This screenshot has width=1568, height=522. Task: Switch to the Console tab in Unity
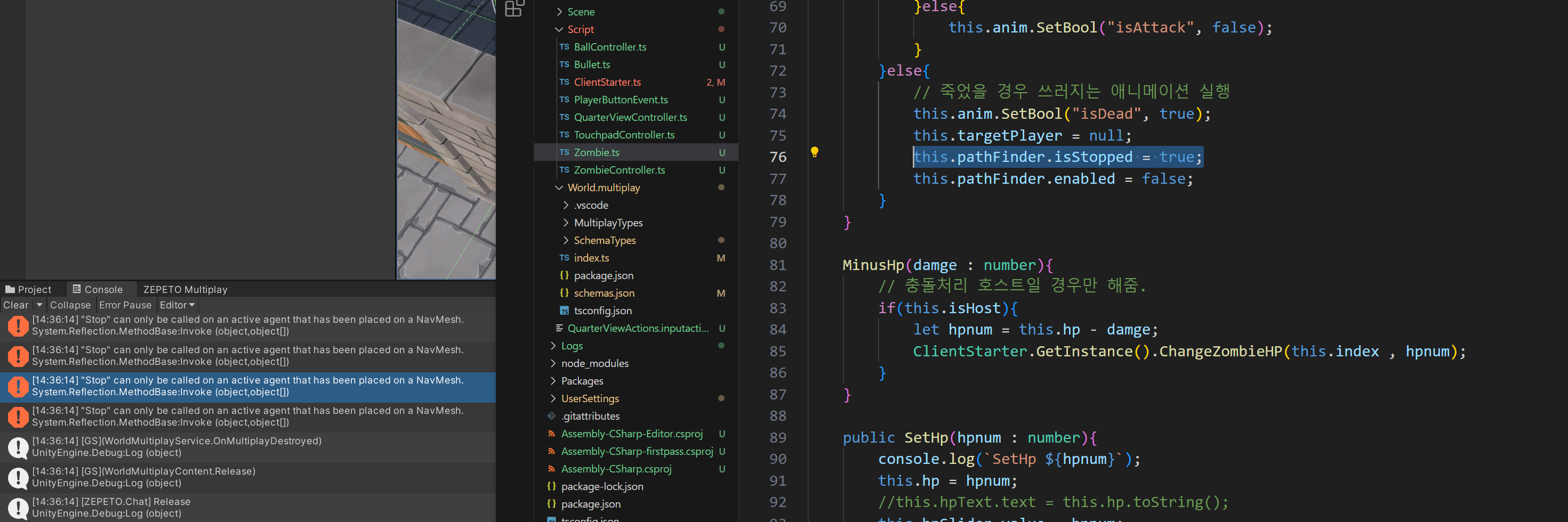click(x=98, y=290)
